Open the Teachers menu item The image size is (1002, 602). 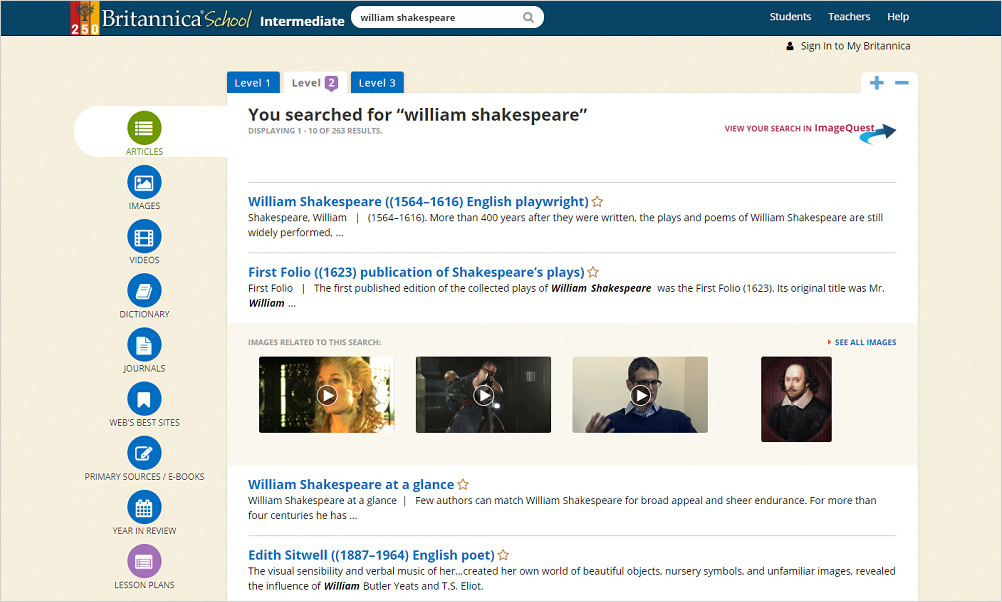(x=849, y=17)
